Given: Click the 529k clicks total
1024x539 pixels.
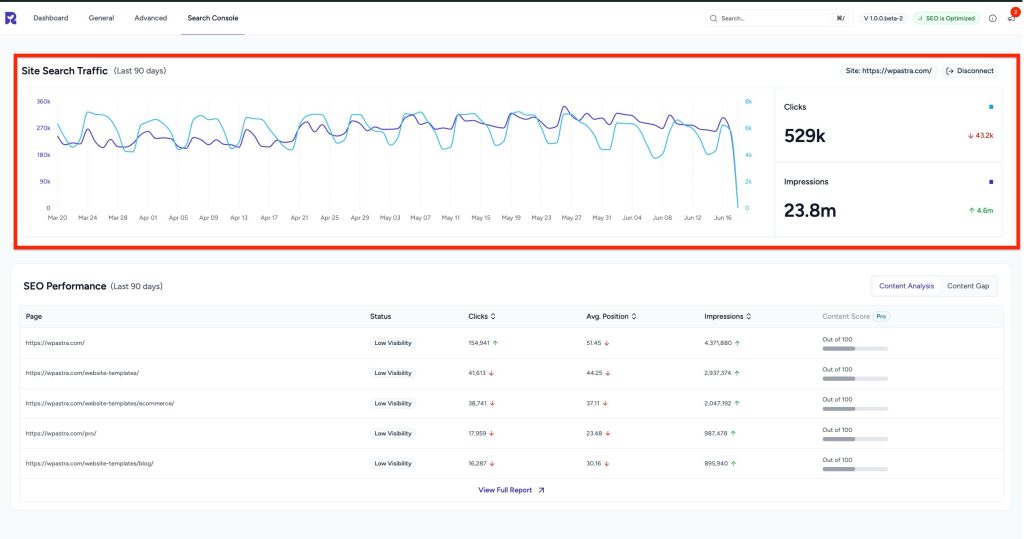Looking at the screenshot, I should [x=805, y=136].
